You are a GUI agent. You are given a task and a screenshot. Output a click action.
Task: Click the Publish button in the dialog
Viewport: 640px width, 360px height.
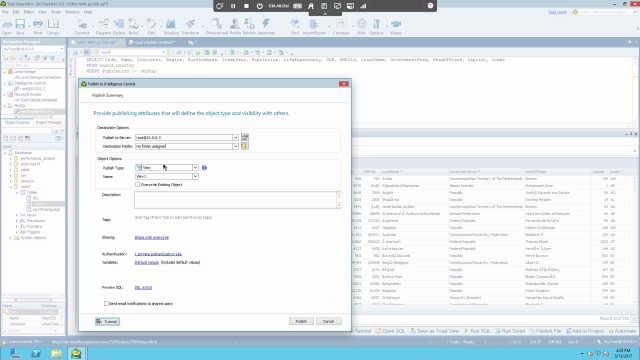[301, 321]
